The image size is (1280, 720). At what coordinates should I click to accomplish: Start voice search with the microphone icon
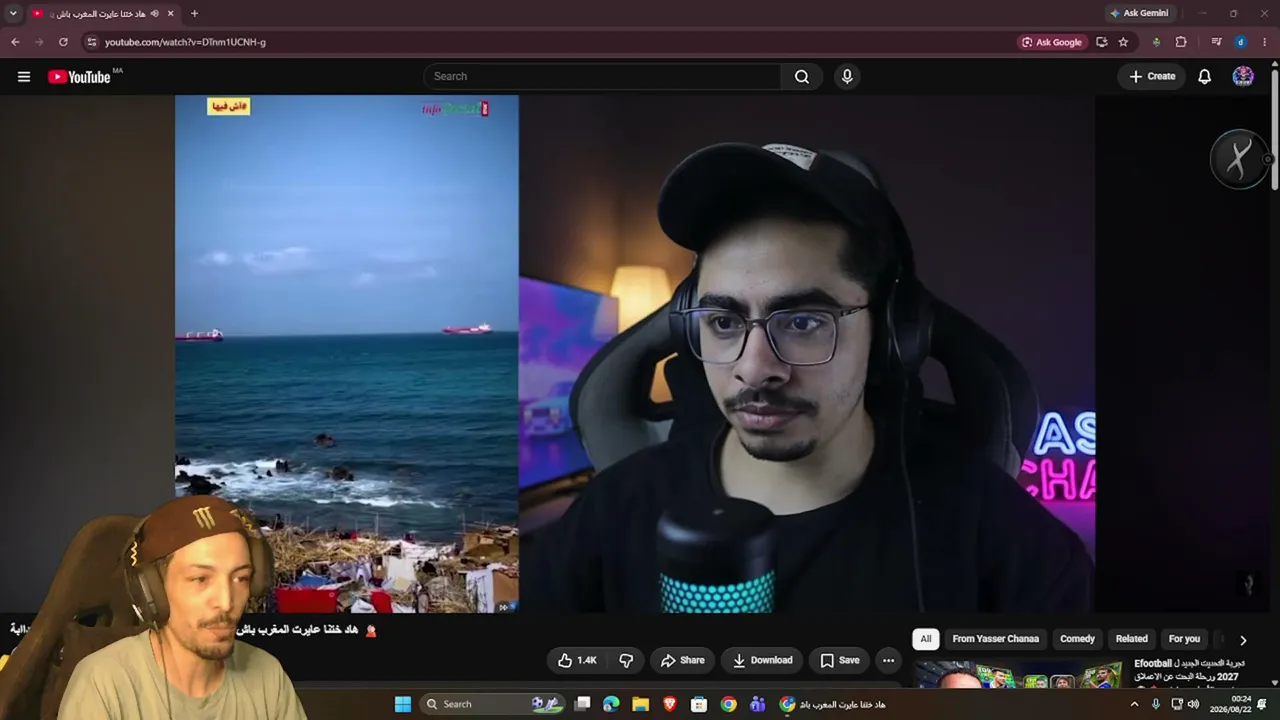tap(847, 76)
